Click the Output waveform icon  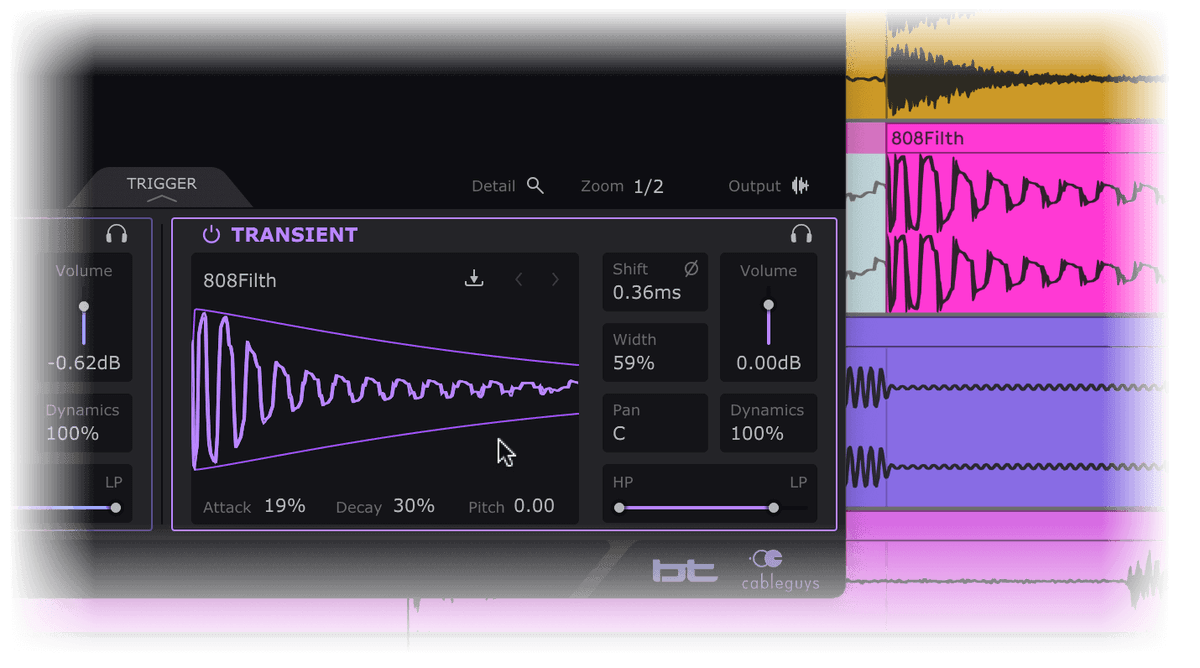(800, 186)
